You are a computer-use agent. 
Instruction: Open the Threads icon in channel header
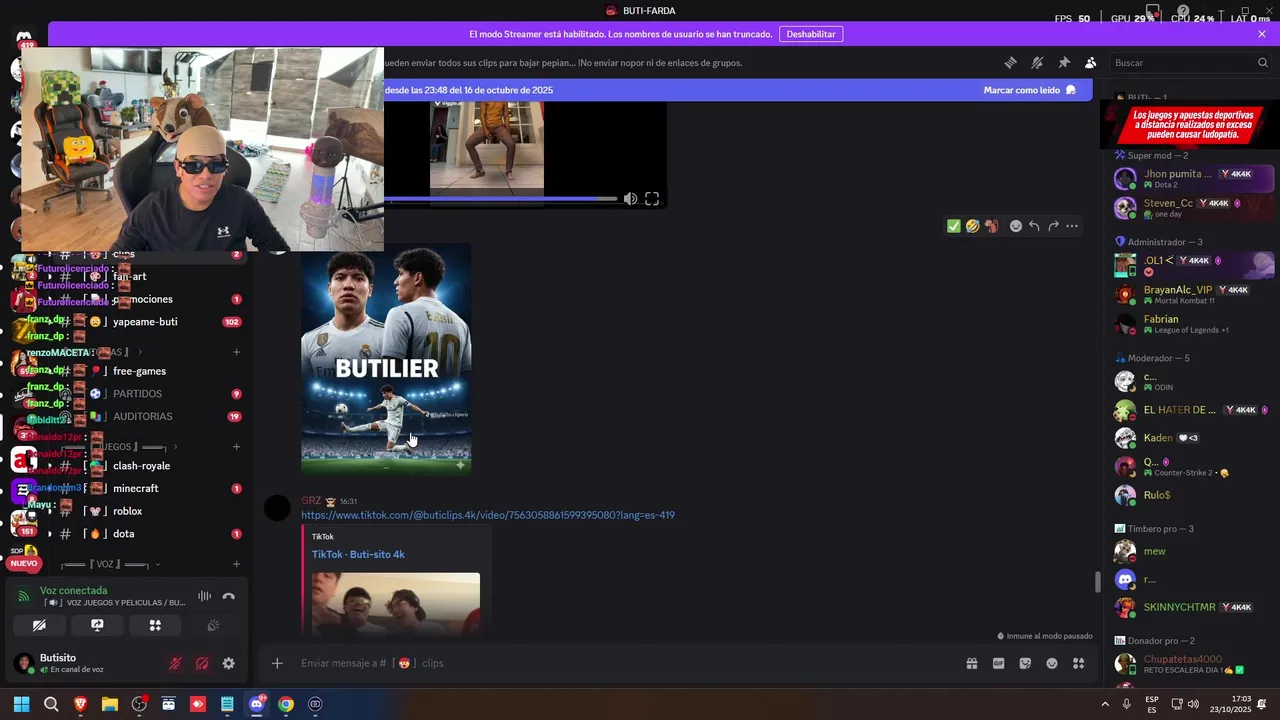point(1010,62)
